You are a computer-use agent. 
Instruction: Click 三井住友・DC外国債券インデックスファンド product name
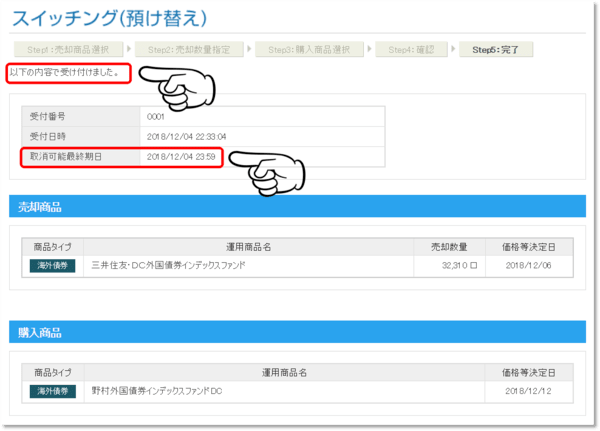point(169,265)
